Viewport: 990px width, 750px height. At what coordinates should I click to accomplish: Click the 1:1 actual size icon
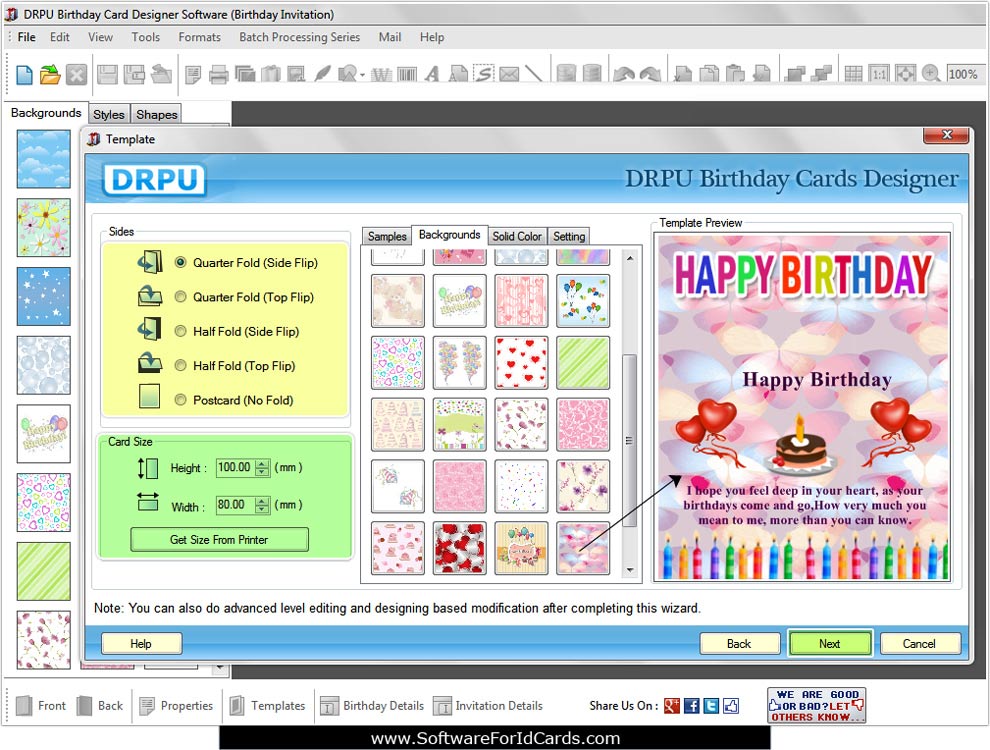(879, 74)
